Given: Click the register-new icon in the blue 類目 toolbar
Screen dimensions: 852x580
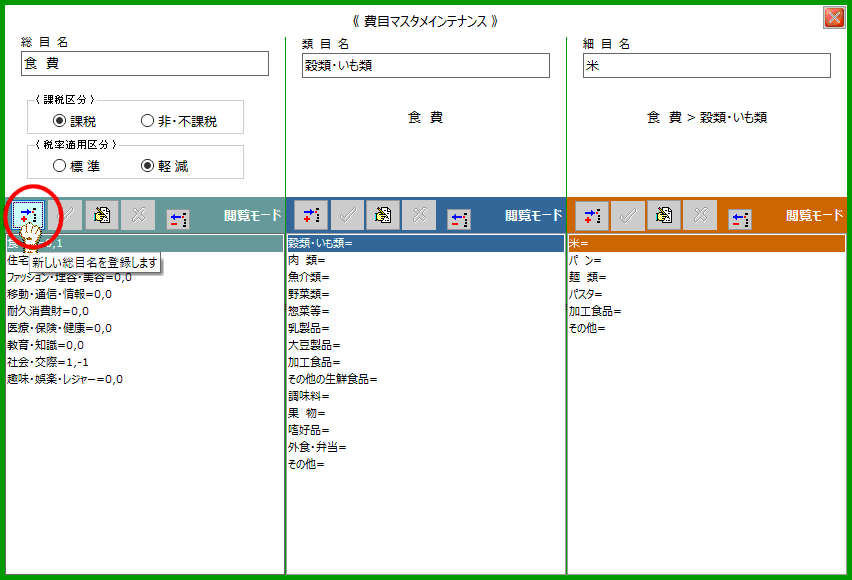Looking at the screenshot, I should coord(311,215).
